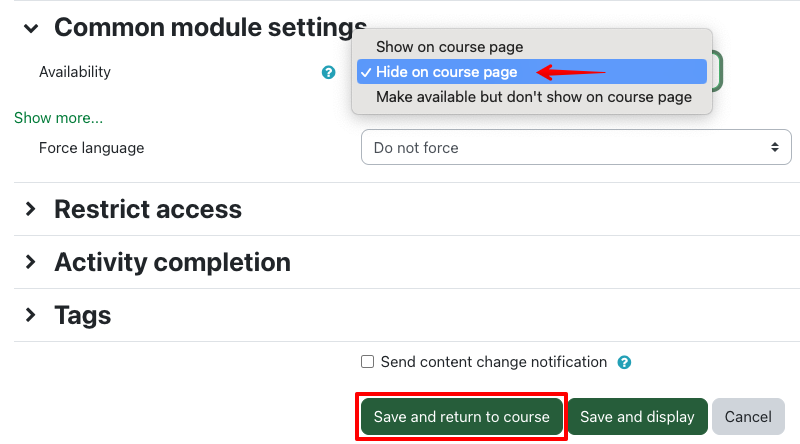Click the Activity completion heading text

point(172,262)
